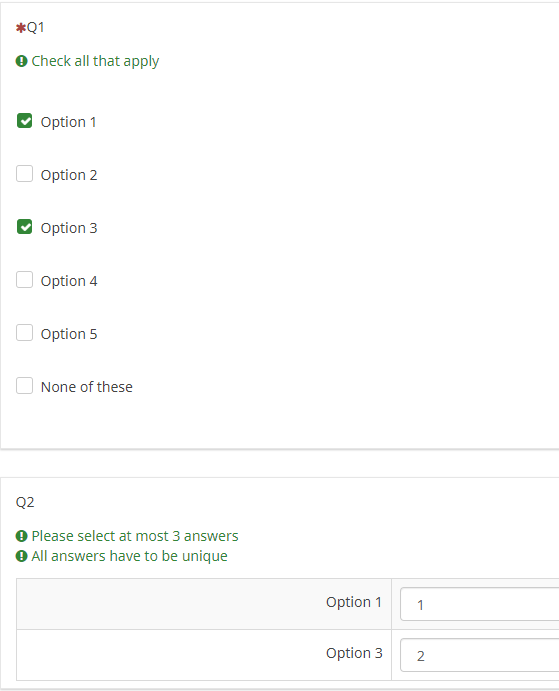Viewport: 559px width, 691px height.
Task: Click the Q2 question title
Action: coord(25,502)
